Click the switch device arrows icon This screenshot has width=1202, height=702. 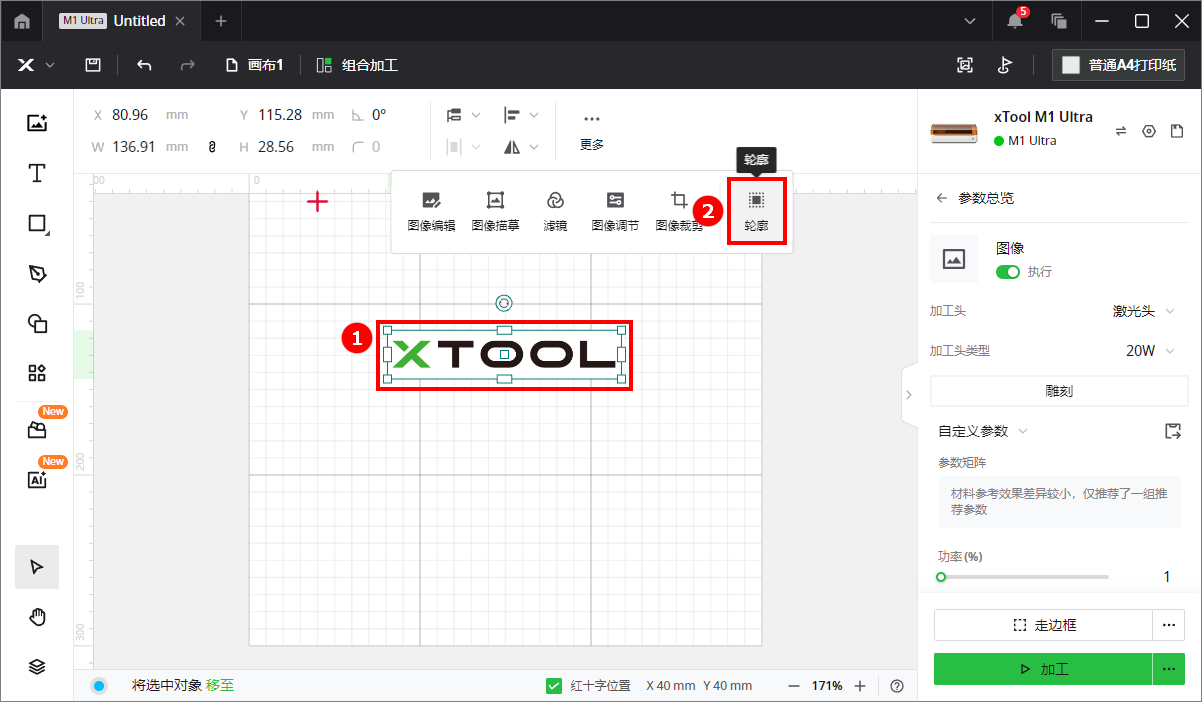pos(1121,131)
